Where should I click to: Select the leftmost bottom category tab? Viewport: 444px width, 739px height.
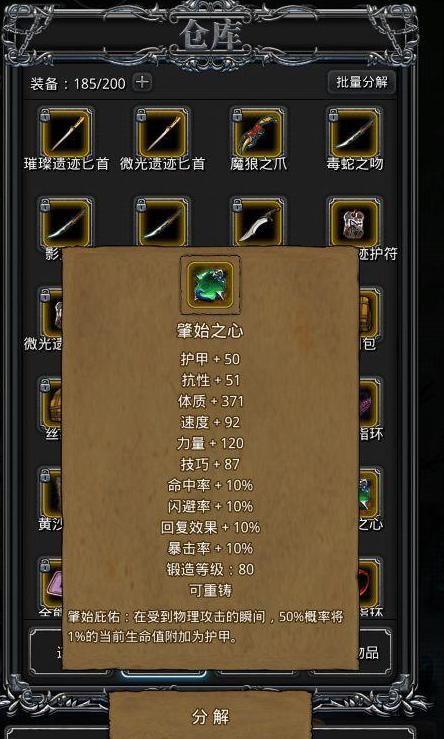tap(46, 652)
